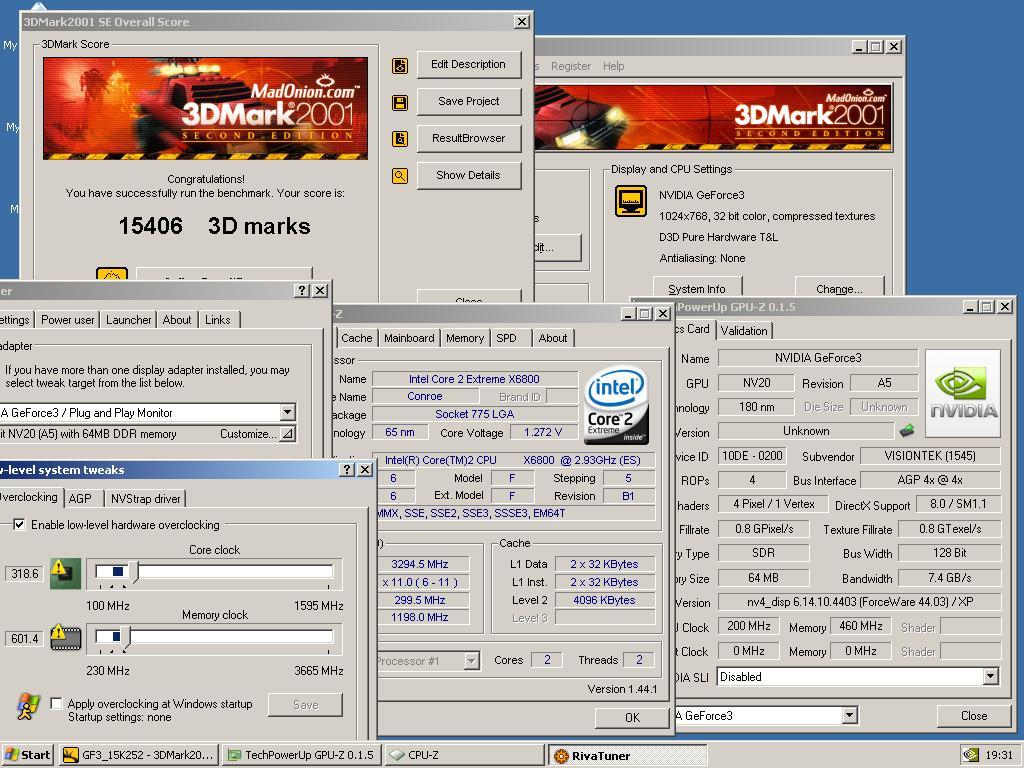Switch to CPU-Z taskbar button
The width and height of the screenshot is (1024, 768).
point(464,755)
